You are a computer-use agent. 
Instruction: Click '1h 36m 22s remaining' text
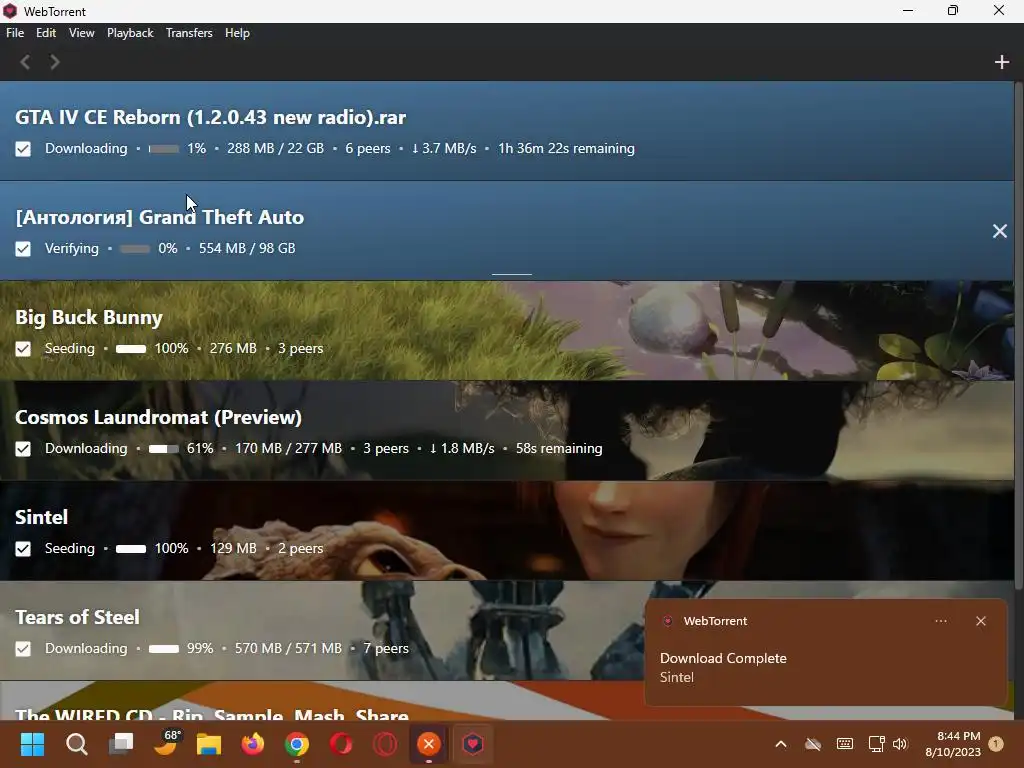tap(566, 148)
